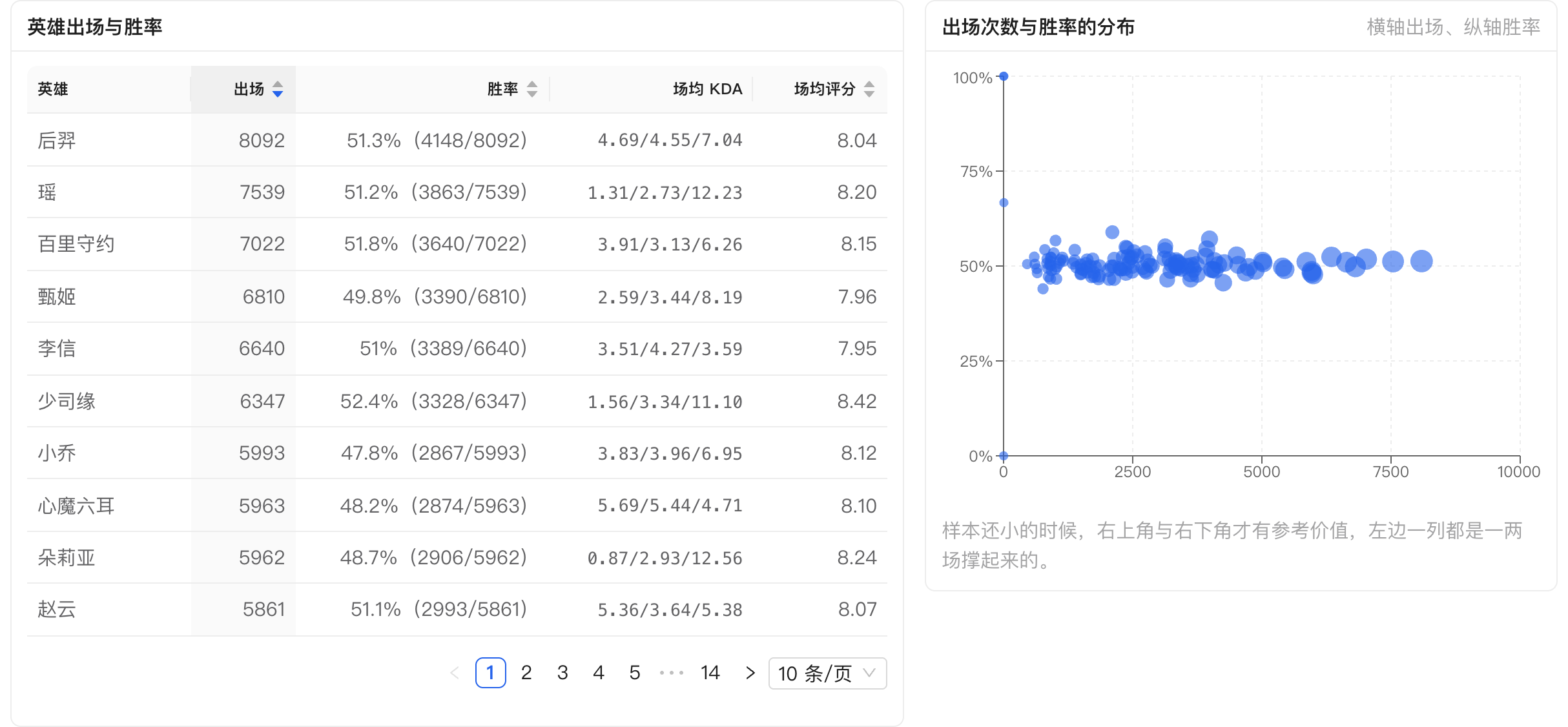Click KDA value 5.69/5.44/4.71
Screen dimensions: 1568x727
click(x=670, y=506)
